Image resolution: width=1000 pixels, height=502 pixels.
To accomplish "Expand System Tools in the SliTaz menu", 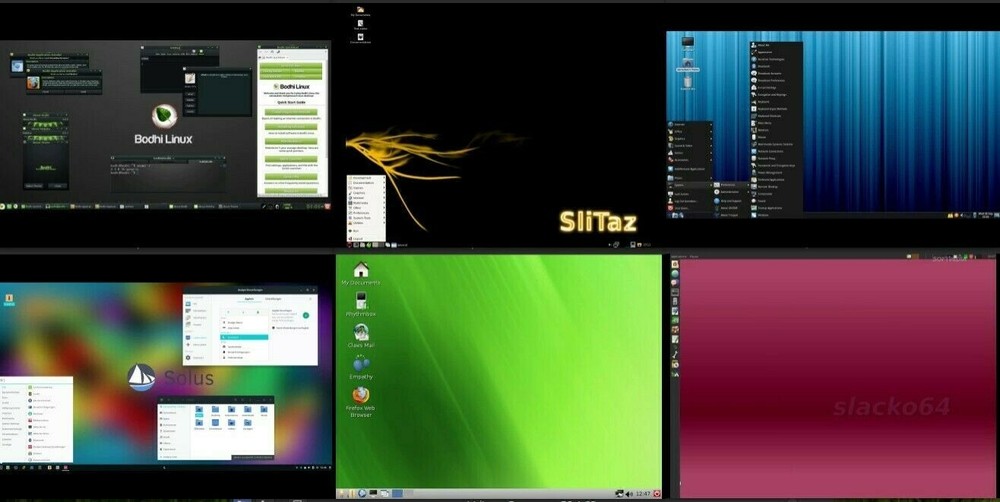I will 367,218.
